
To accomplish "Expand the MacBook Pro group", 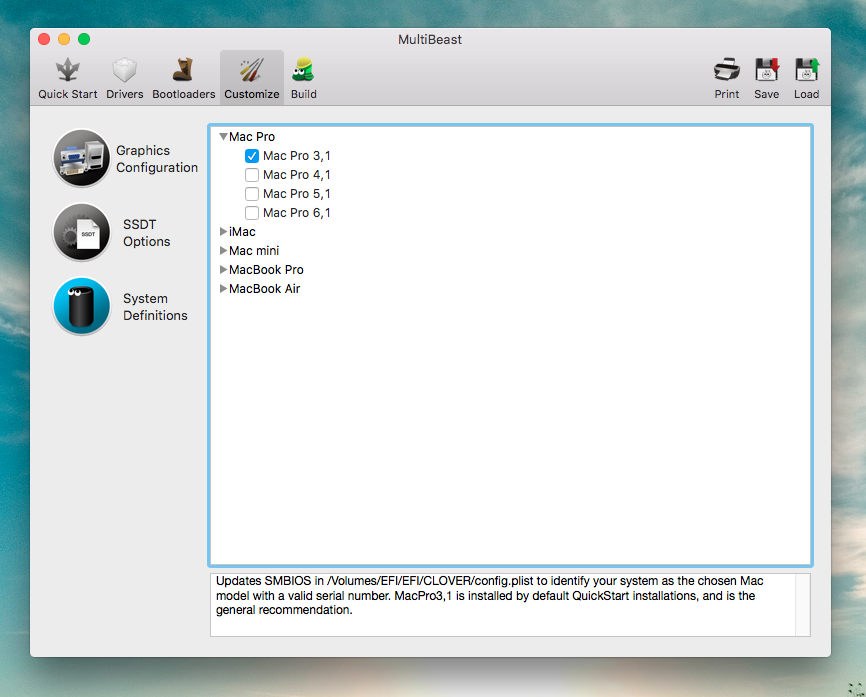I will (x=223, y=270).
